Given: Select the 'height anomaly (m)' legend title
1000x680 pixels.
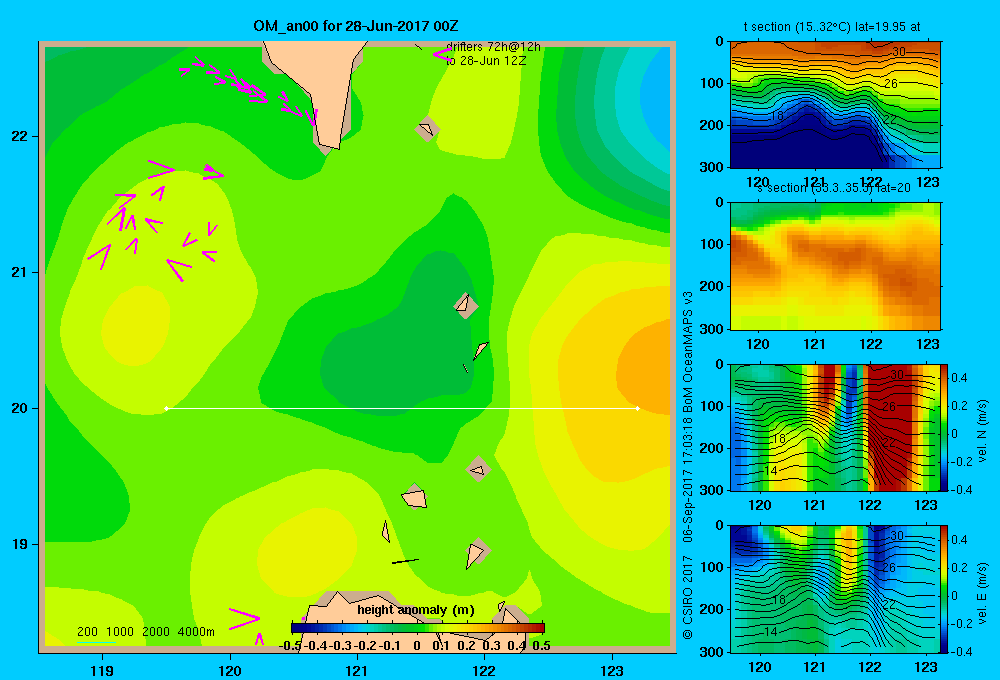Looking at the screenshot, I should pos(416,610).
